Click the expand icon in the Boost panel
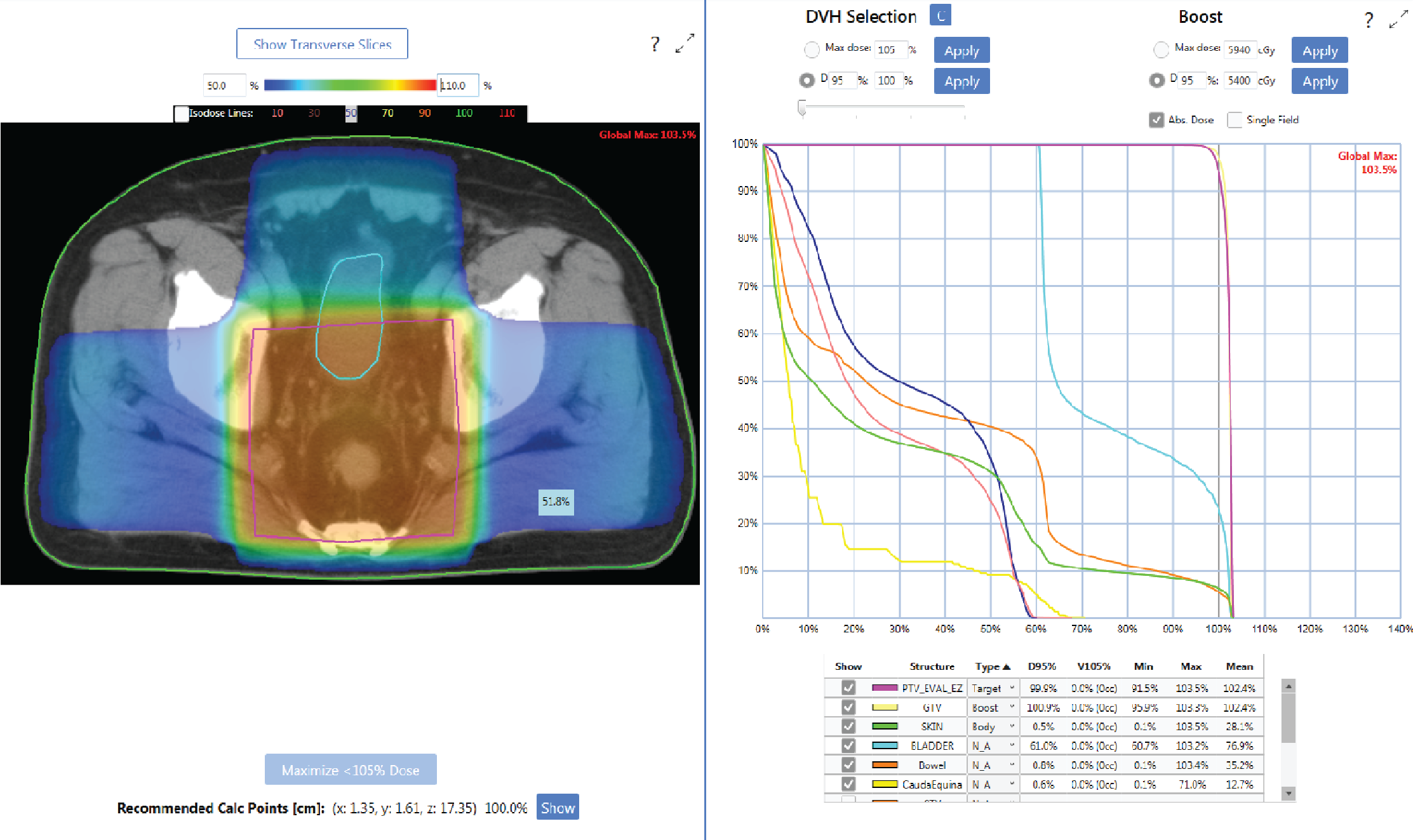This screenshot has width=1413, height=840. pos(1398,20)
